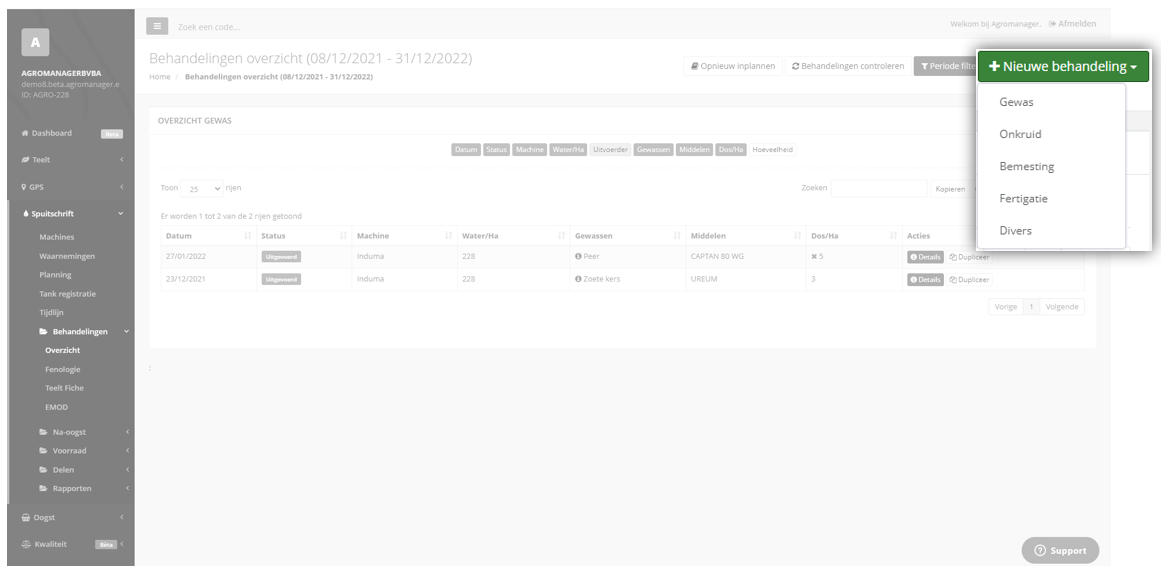Sort table by Water/Ha column
This screenshot has height=583, width=1161.
coord(513,236)
